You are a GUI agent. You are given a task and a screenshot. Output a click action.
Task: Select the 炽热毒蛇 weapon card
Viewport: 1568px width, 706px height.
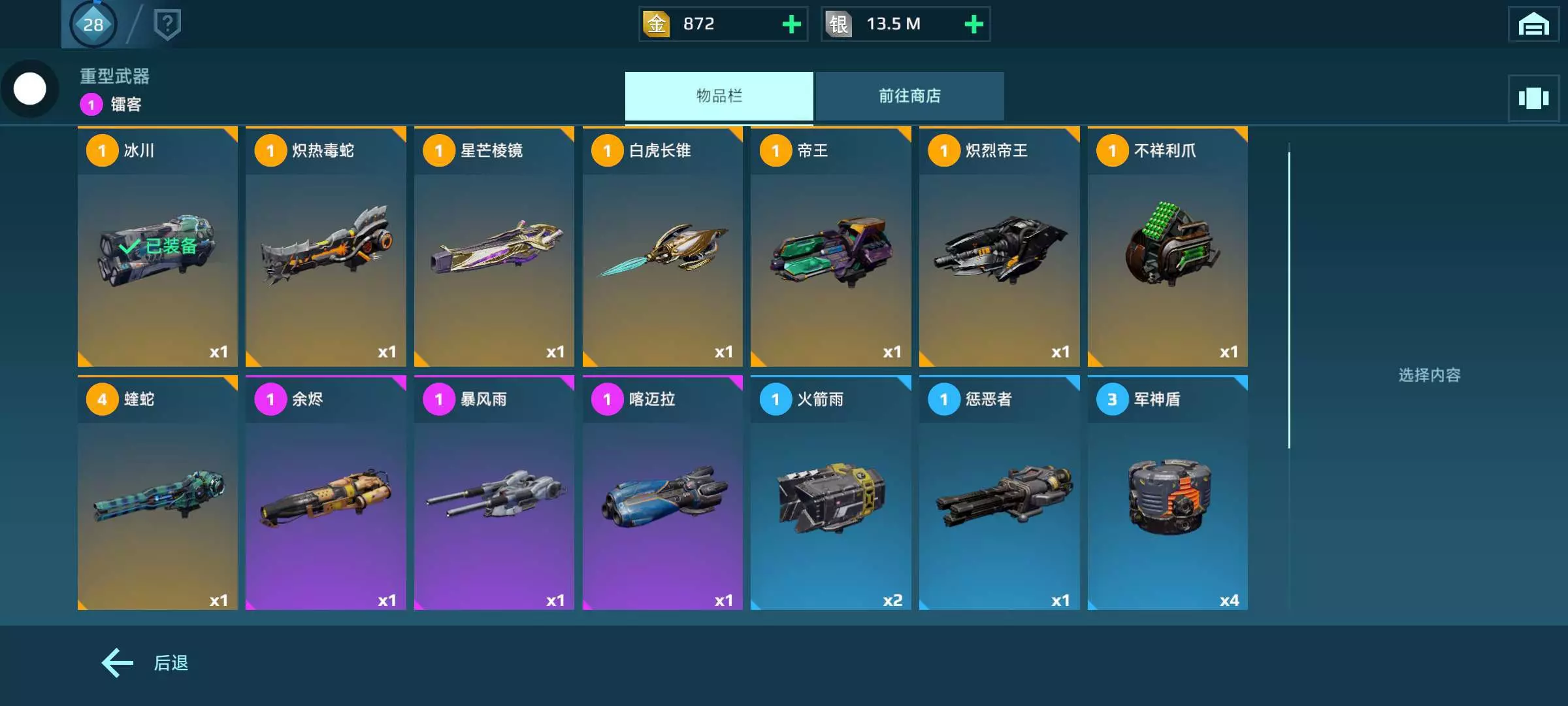point(325,246)
